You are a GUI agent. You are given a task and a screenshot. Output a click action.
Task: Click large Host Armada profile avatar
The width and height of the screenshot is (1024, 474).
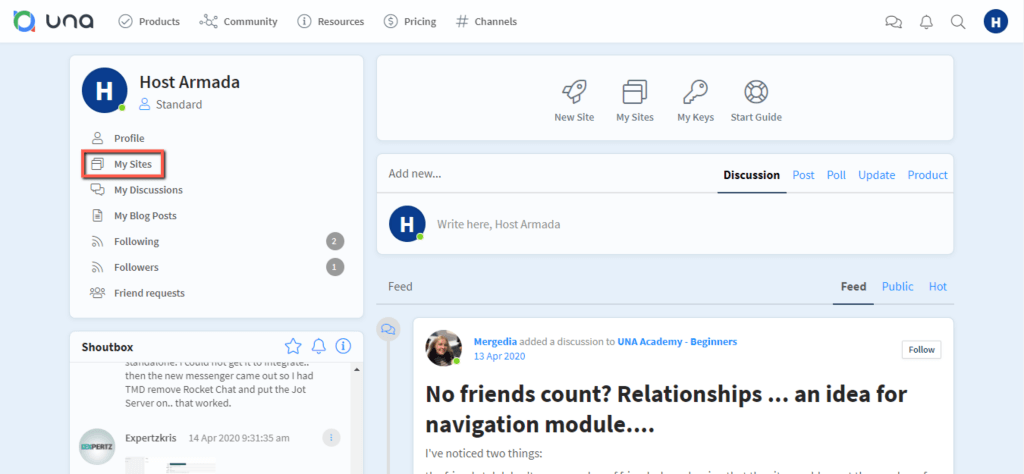pyautogui.click(x=104, y=90)
